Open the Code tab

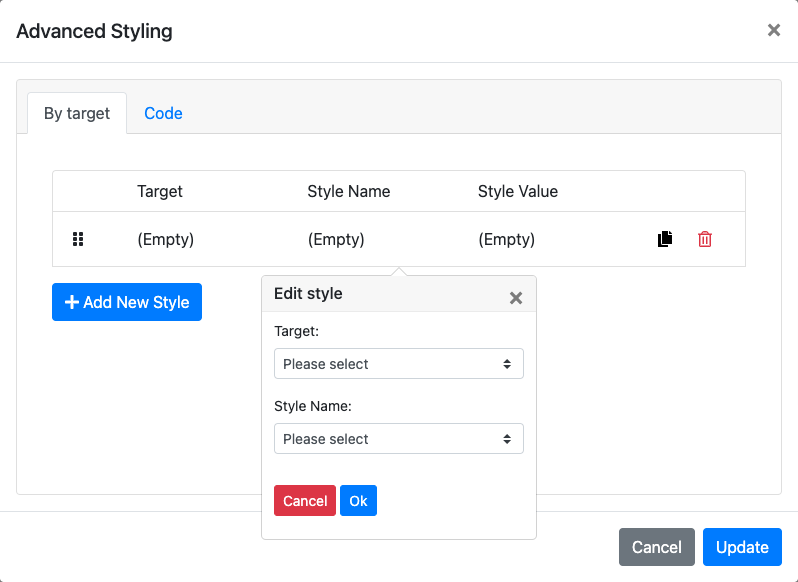pyautogui.click(x=163, y=113)
